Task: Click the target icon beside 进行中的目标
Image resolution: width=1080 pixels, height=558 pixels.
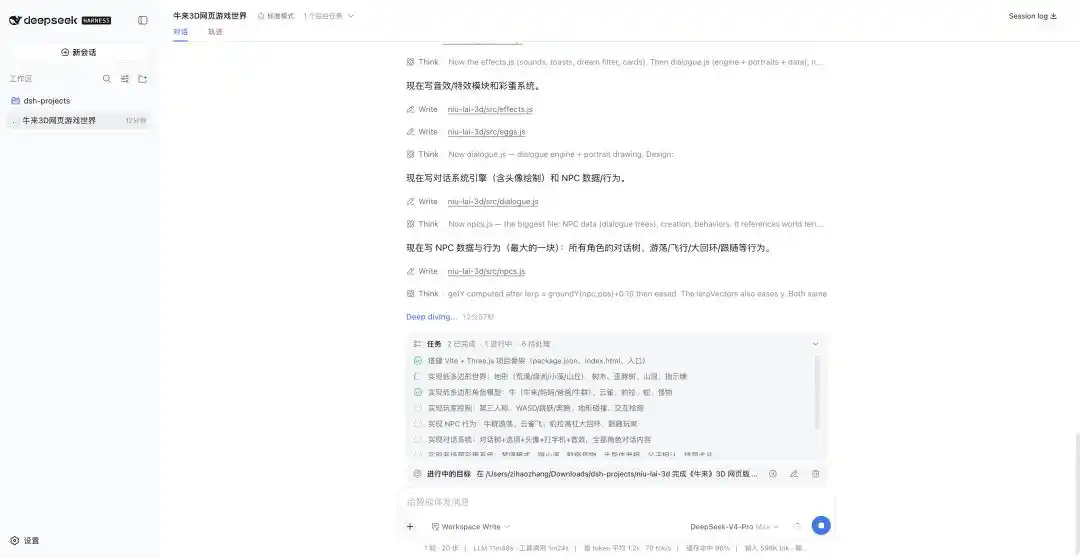Action: (417, 474)
